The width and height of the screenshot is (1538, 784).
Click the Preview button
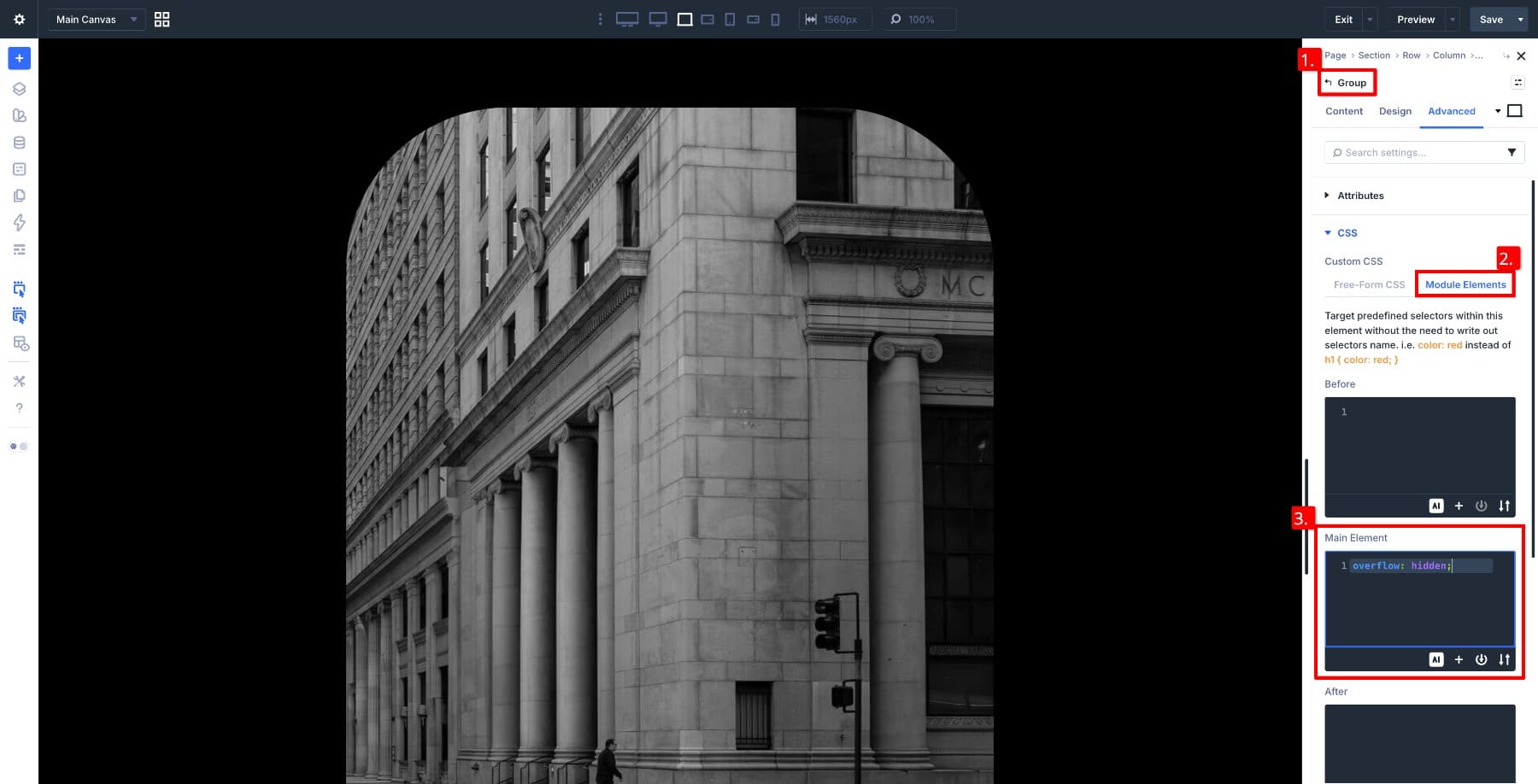(1415, 19)
